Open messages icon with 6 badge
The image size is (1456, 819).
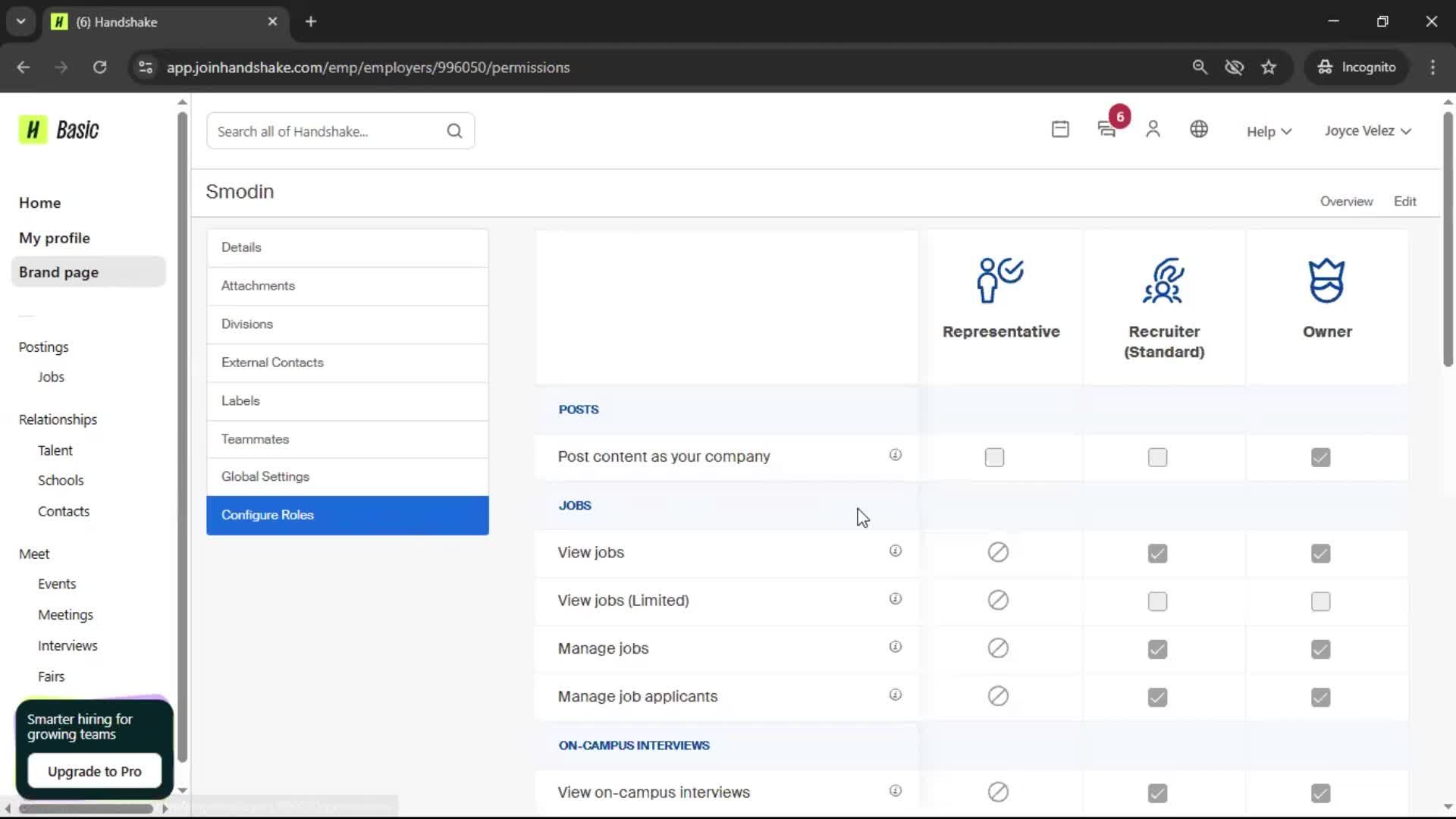pyautogui.click(x=1107, y=130)
